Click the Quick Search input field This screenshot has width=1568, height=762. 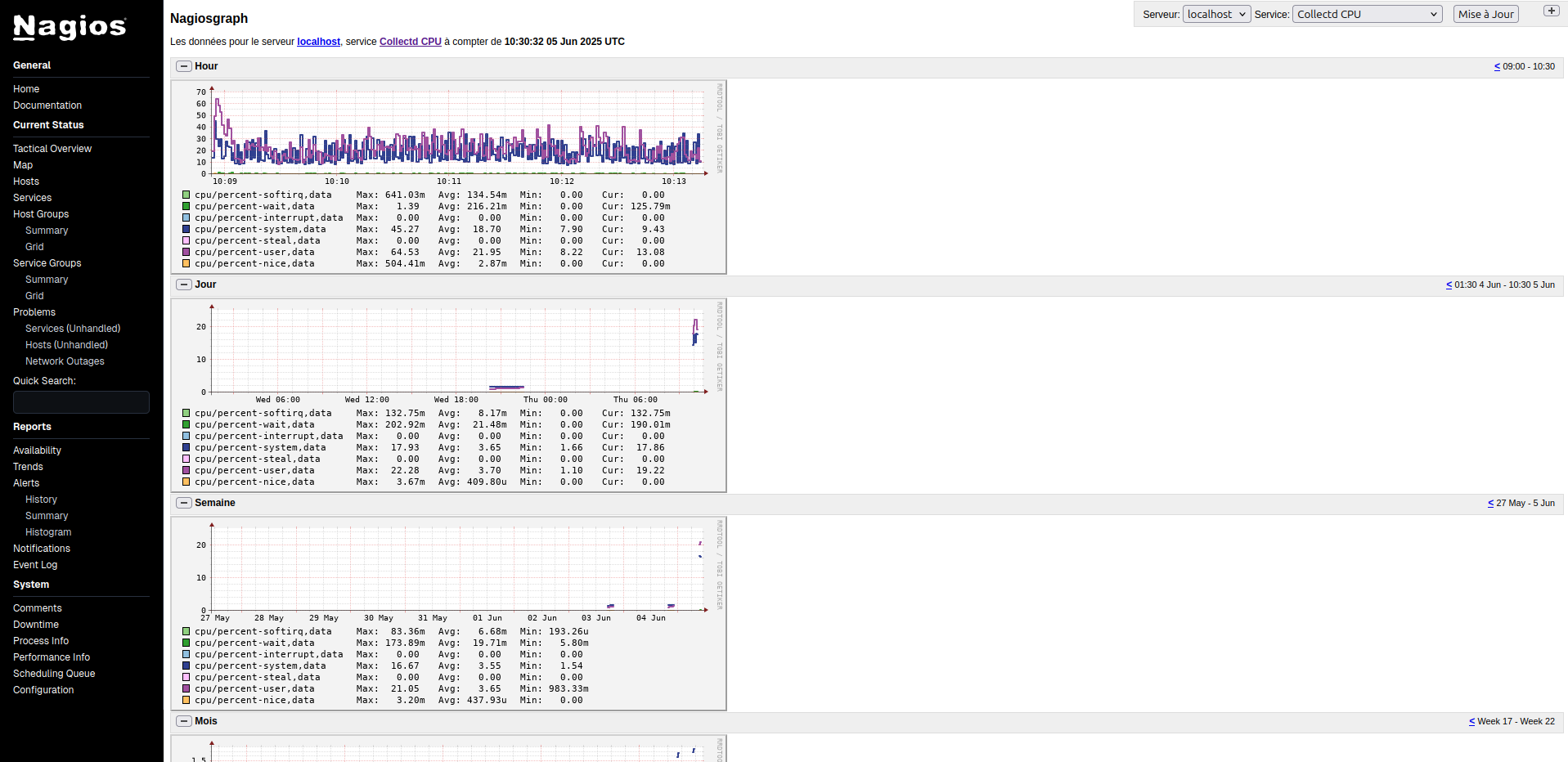tap(81, 402)
